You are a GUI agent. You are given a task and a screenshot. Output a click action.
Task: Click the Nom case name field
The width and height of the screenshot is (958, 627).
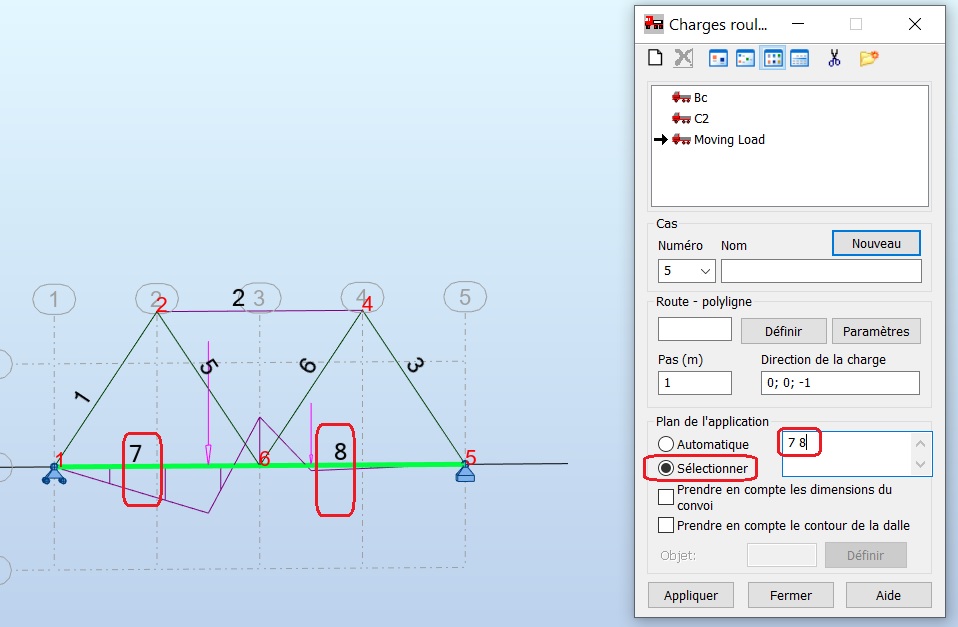(821, 271)
